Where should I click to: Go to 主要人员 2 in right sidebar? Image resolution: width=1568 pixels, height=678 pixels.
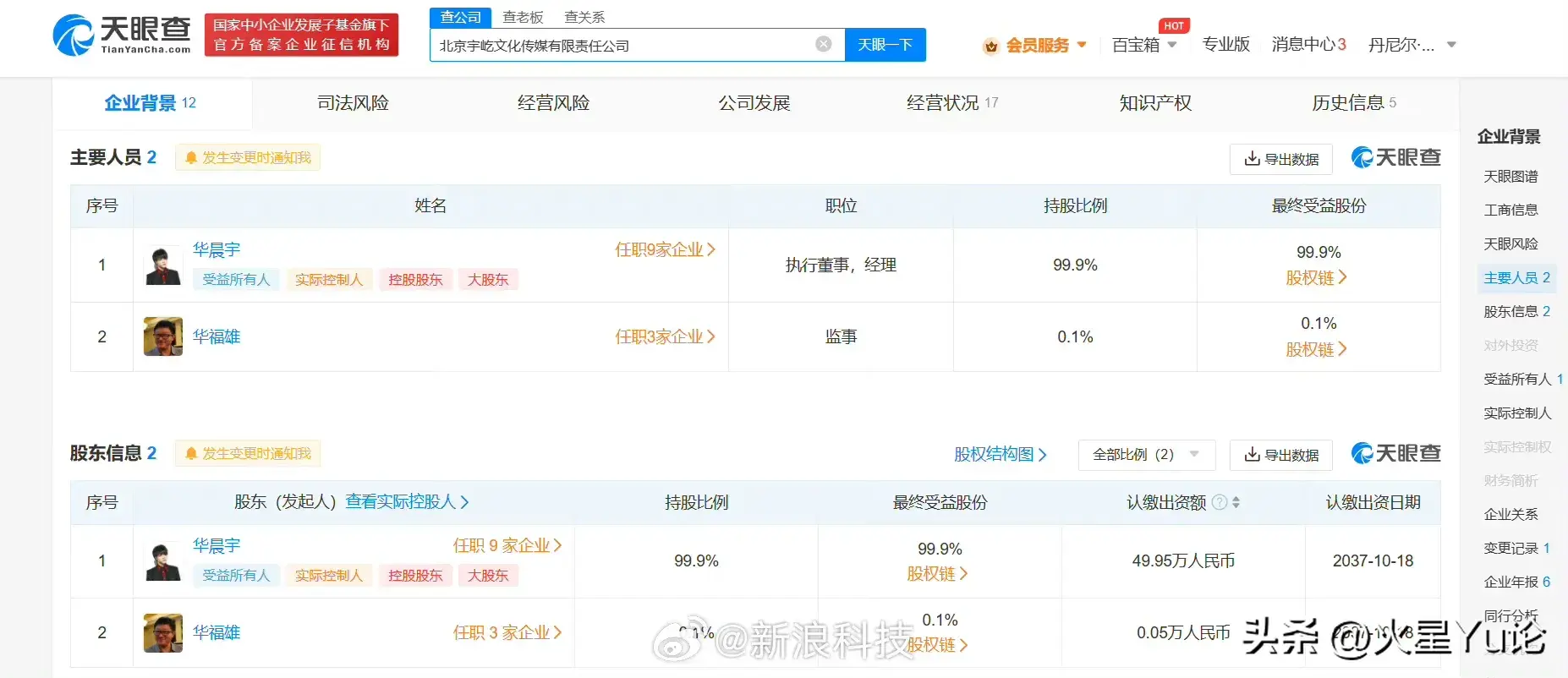1516,278
